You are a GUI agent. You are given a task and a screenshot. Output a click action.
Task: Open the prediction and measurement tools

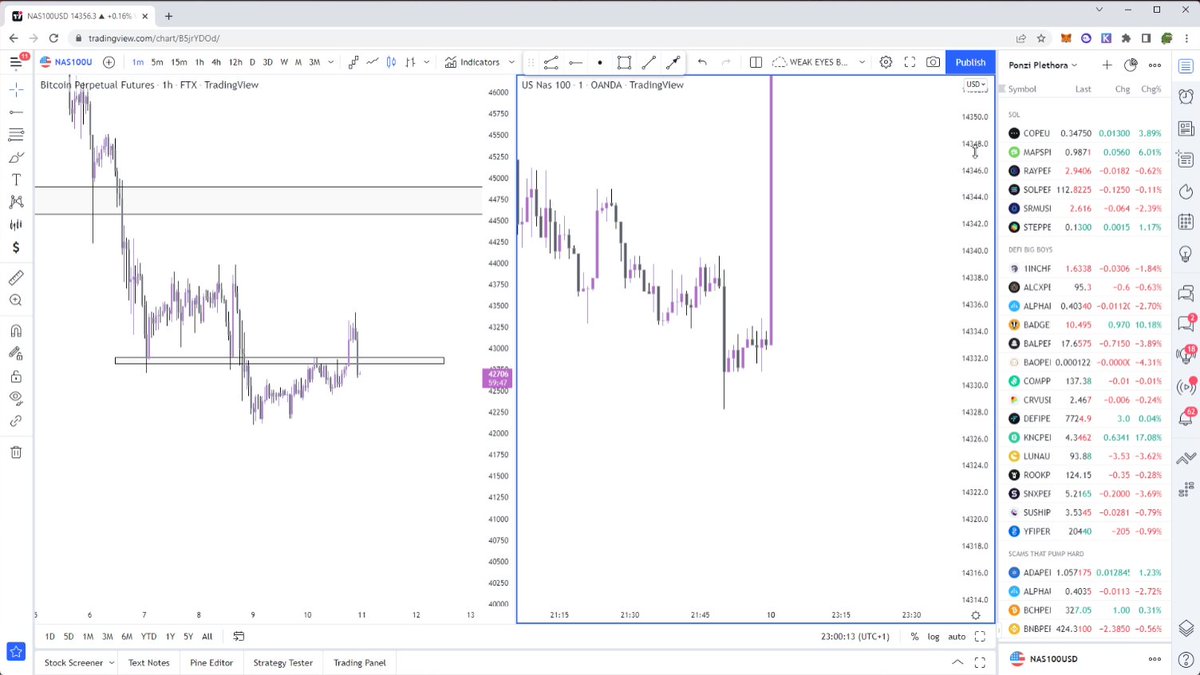coord(16,225)
